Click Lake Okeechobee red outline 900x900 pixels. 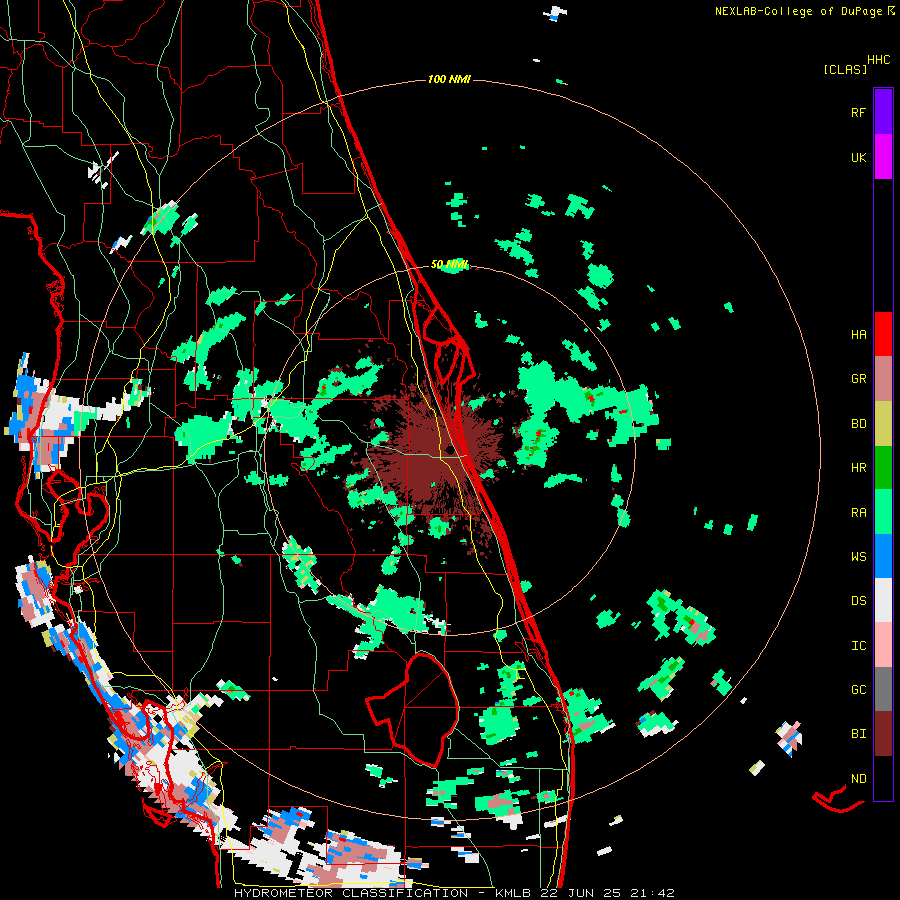412,709
